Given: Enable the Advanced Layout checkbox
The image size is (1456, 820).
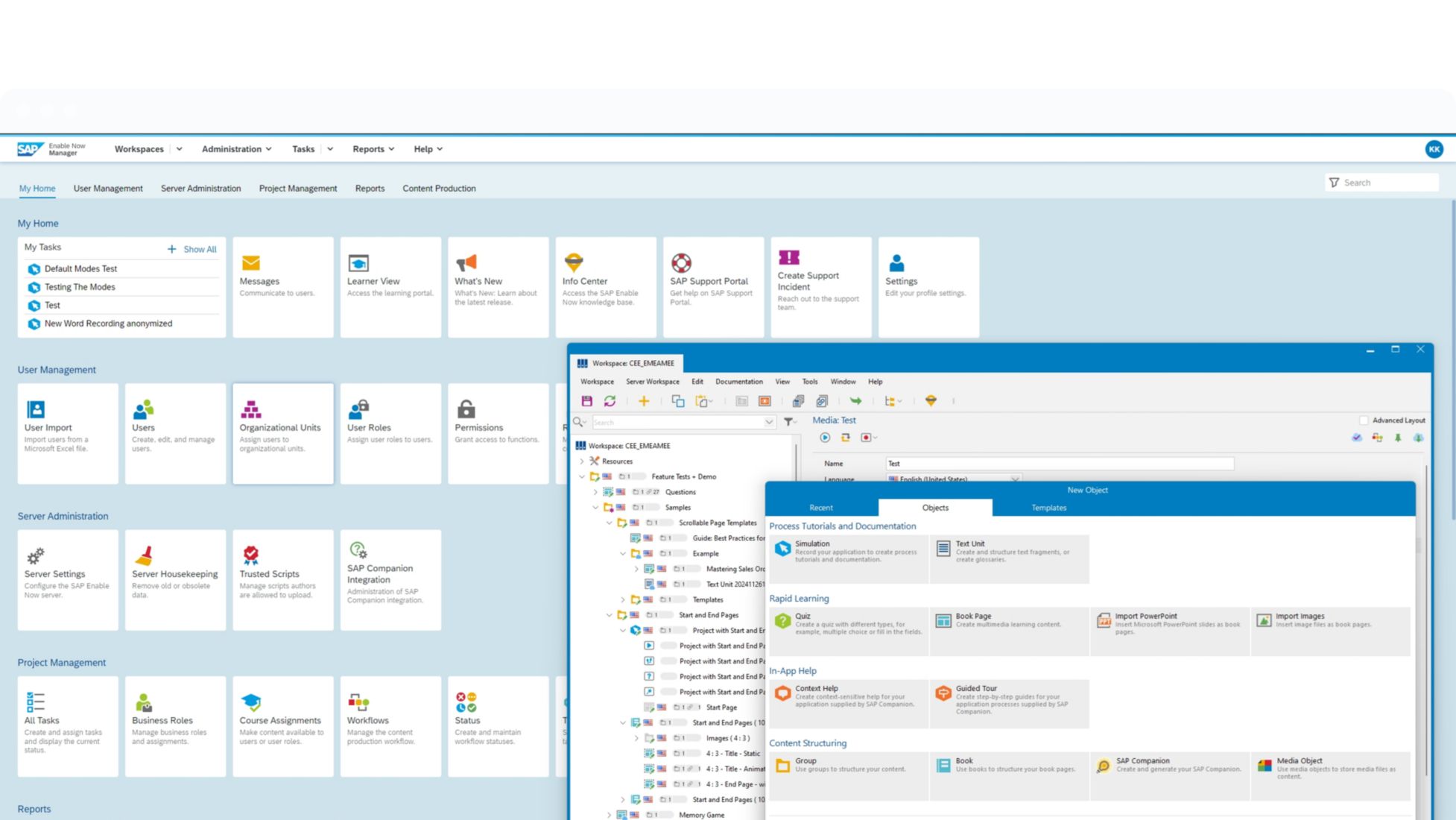Looking at the screenshot, I should click(x=1364, y=420).
